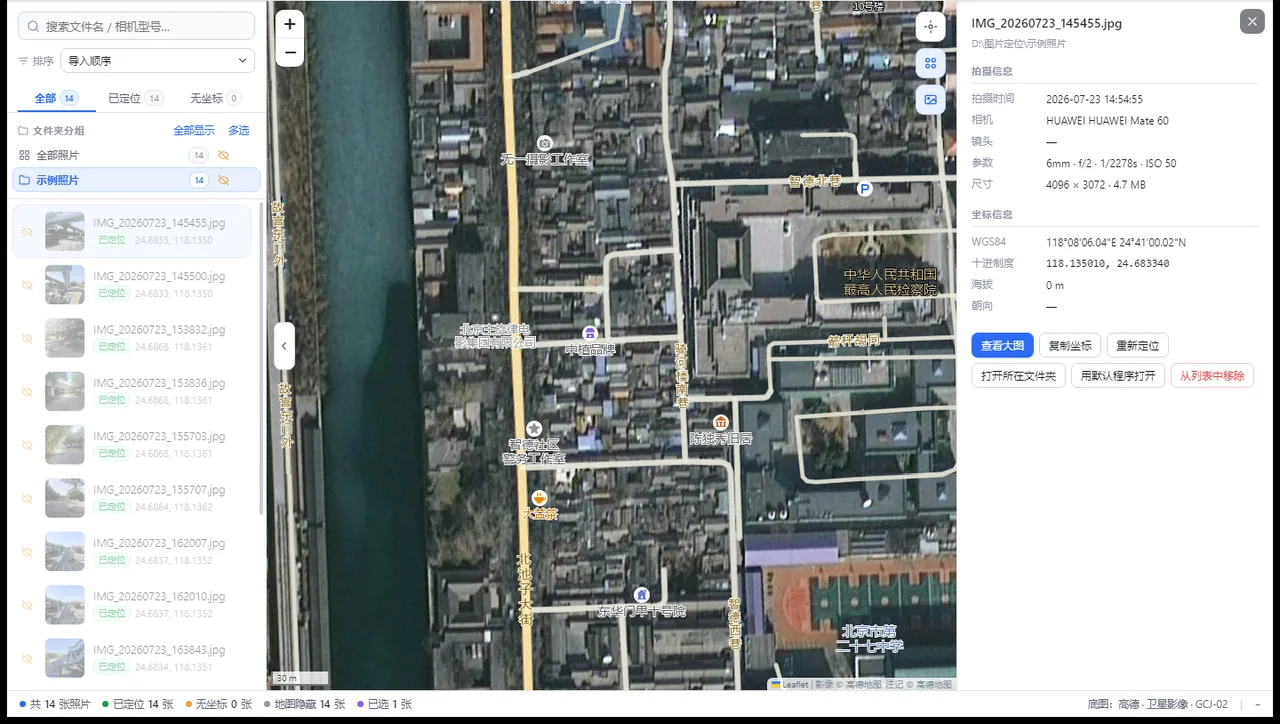
Task: Click the 打开所在文件夹 button
Action: pyautogui.click(x=1018, y=376)
